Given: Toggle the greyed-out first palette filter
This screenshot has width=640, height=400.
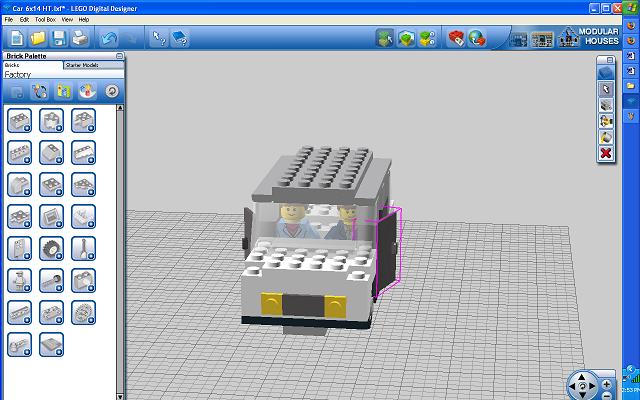Looking at the screenshot, I should pos(16,91).
